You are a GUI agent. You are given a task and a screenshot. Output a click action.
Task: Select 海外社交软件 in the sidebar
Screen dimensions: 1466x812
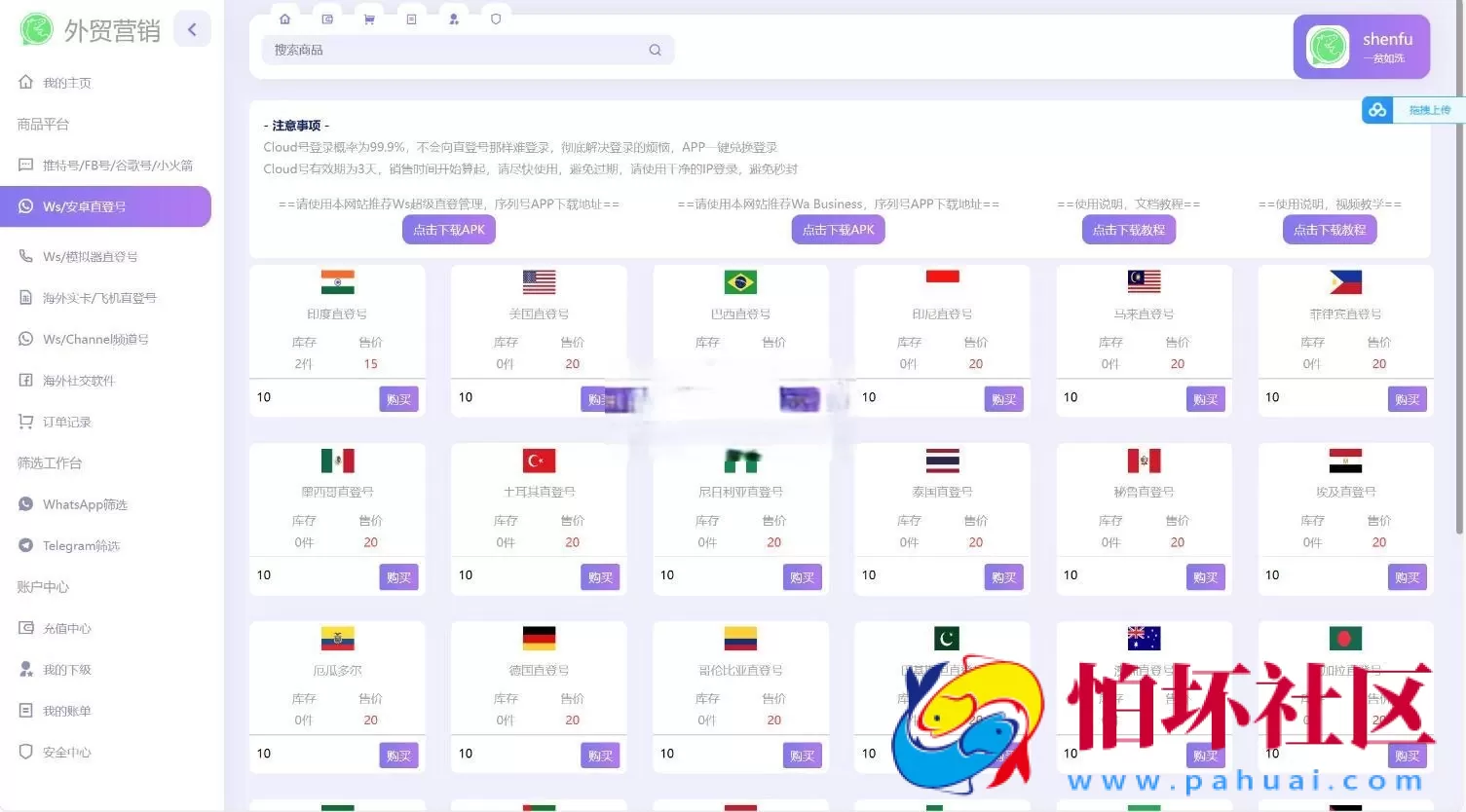coord(78,380)
